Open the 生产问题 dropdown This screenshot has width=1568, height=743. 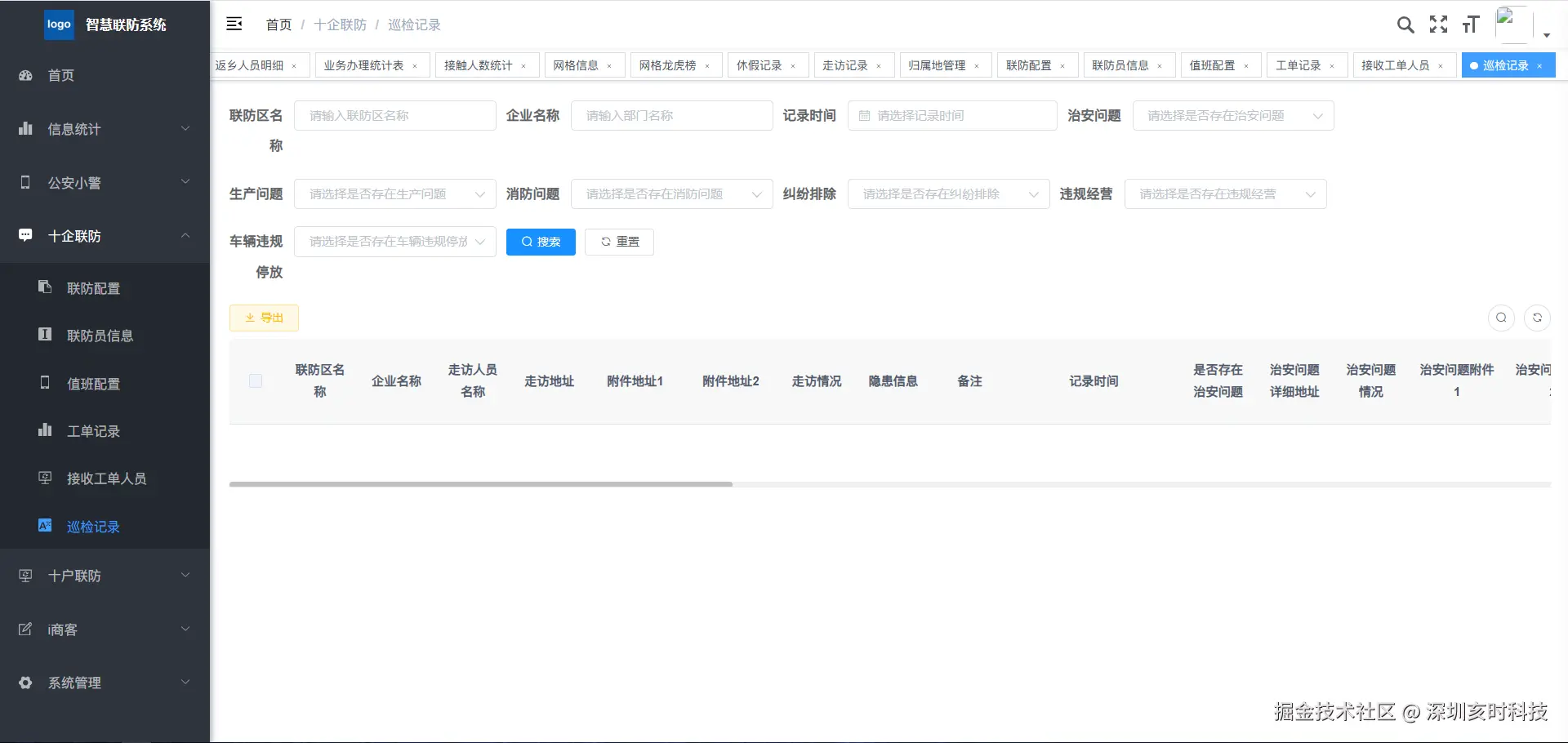point(395,194)
